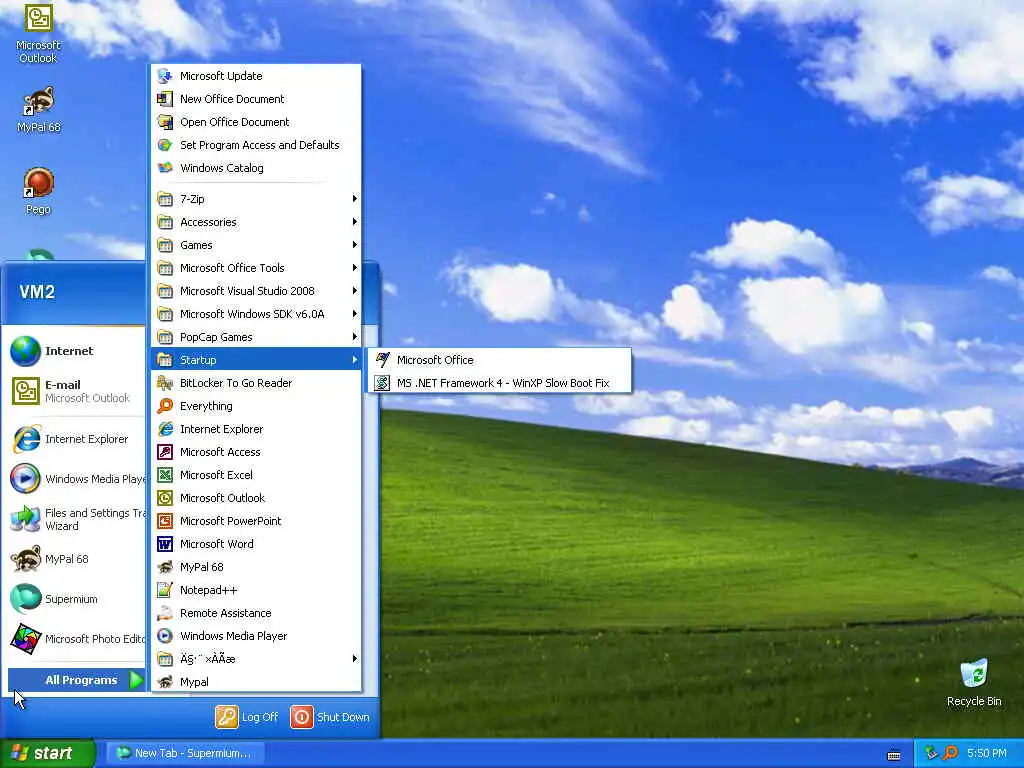Screen dimensions: 1024x768
Task: Open the Microsoft Outlook desktop icon
Action: tap(38, 33)
